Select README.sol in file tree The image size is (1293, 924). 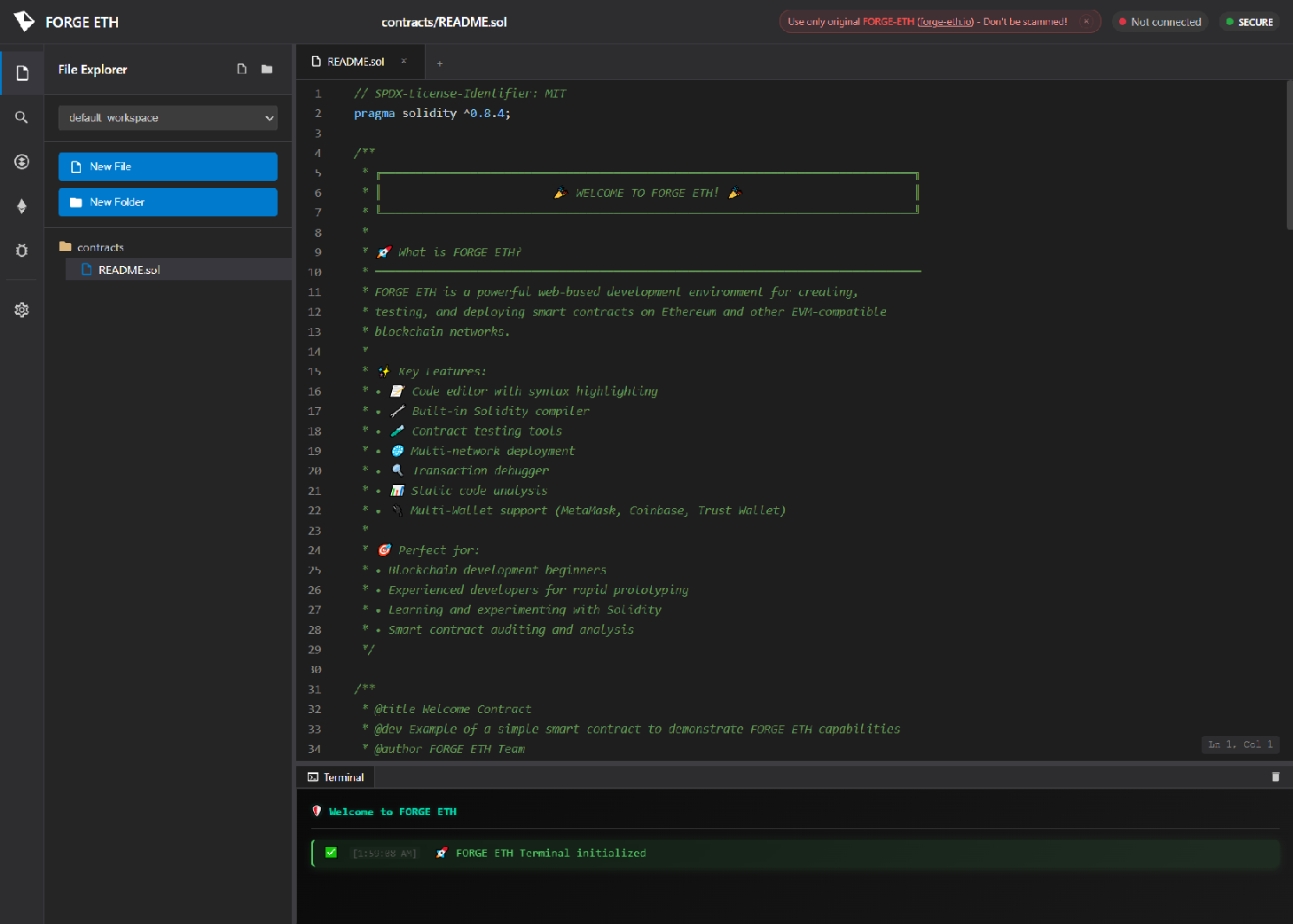pos(178,270)
